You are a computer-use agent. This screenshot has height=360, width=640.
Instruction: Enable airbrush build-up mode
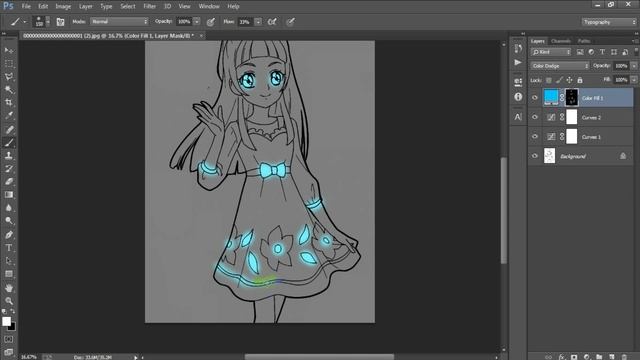click(272, 22)
